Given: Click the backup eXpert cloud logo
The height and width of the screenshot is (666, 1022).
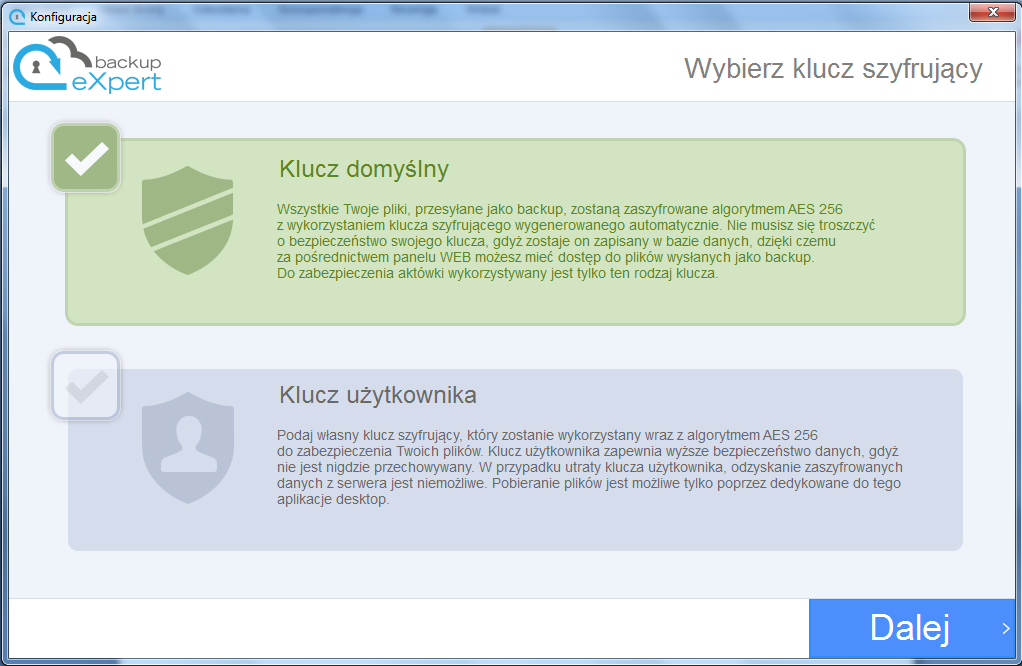Looking at the screenshot, I should 87,65.
